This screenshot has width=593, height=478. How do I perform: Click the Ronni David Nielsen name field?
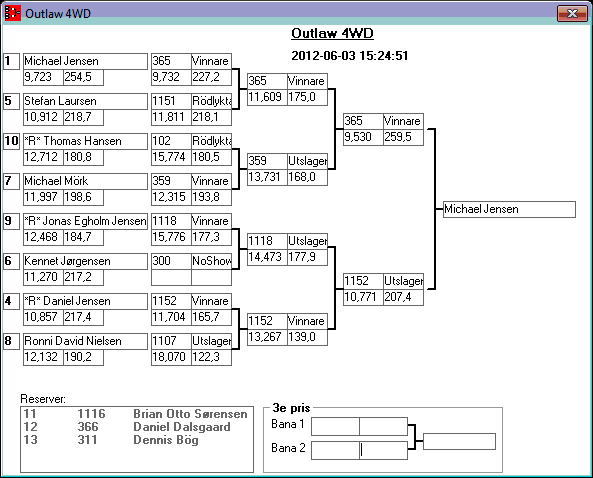click(x=85, y=341)
